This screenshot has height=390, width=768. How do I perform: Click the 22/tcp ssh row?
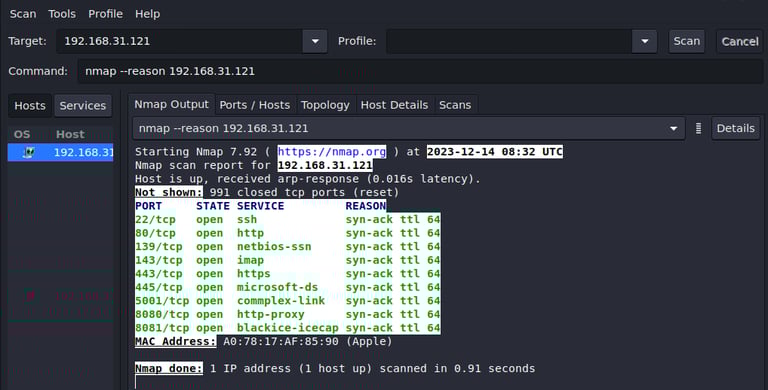288,219
